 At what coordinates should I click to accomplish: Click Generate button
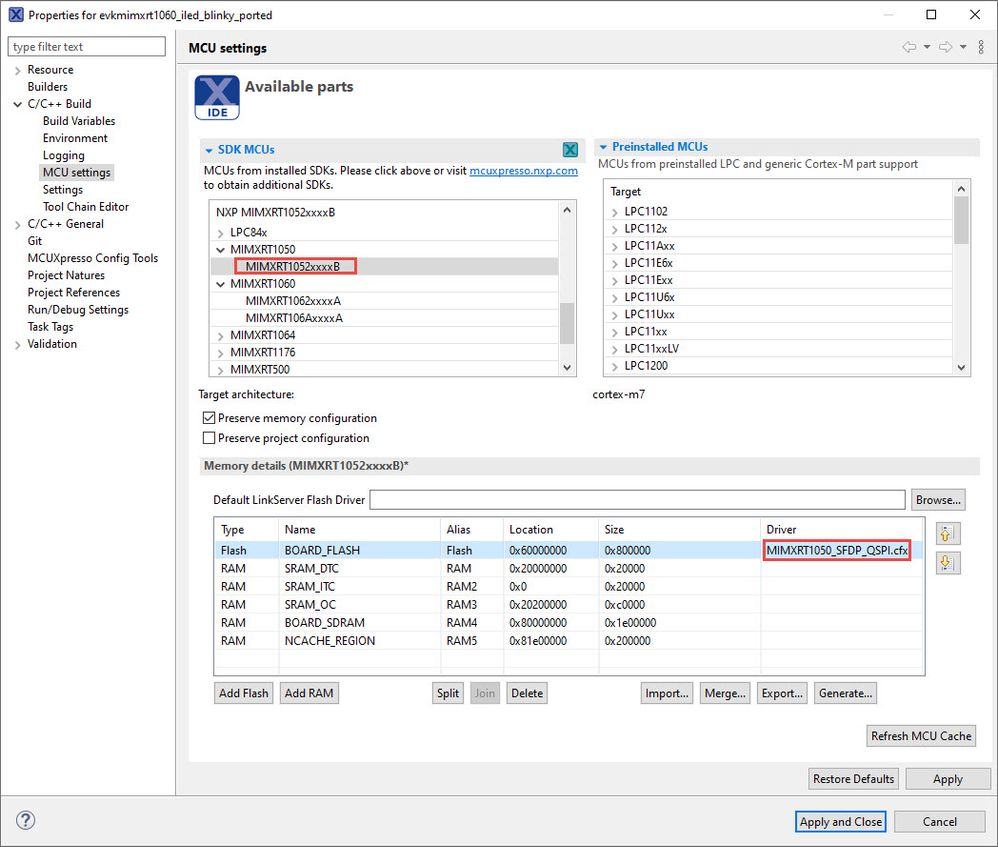(x=845, y=693)
